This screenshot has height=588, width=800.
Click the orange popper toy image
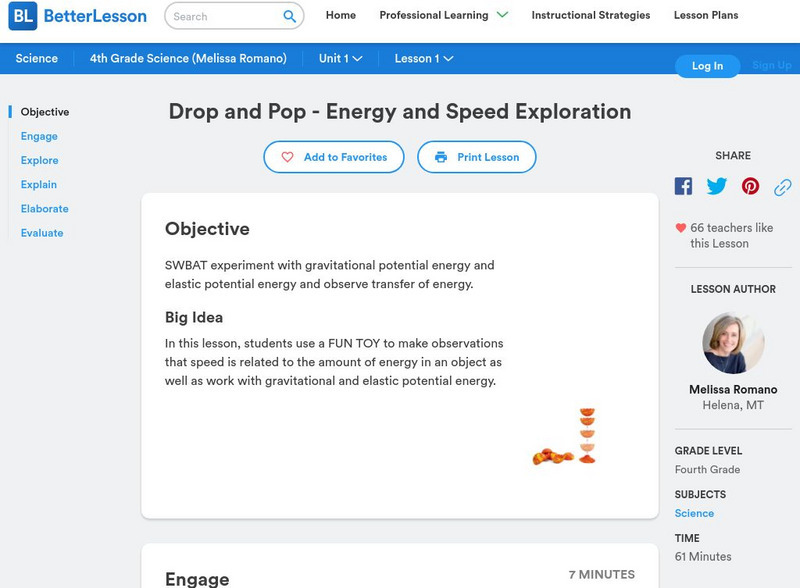click(x=564, y=436)
